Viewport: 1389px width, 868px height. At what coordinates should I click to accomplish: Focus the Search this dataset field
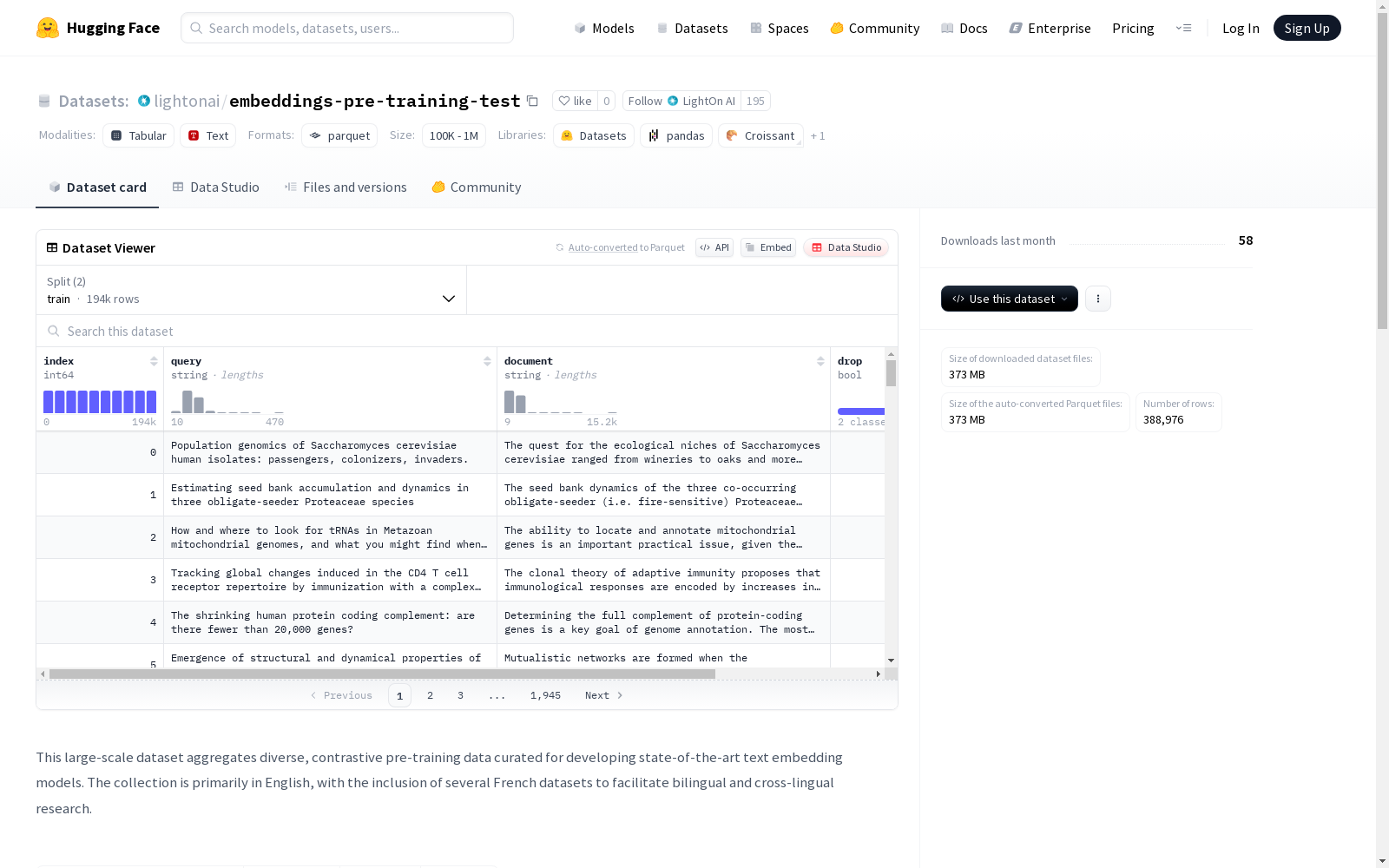click(467, 331)
